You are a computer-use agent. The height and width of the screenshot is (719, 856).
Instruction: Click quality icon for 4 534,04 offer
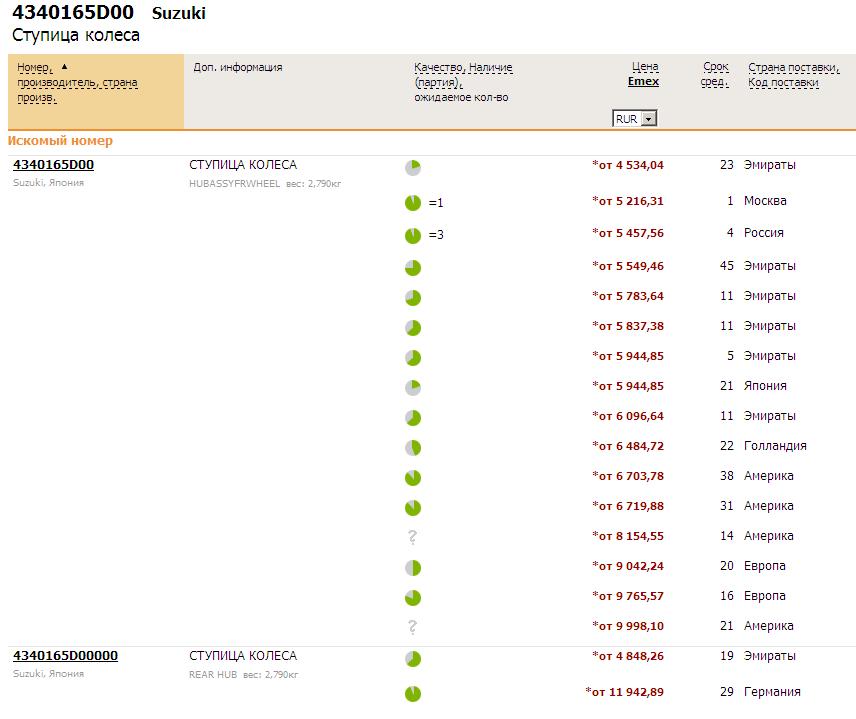coord(413,168)
